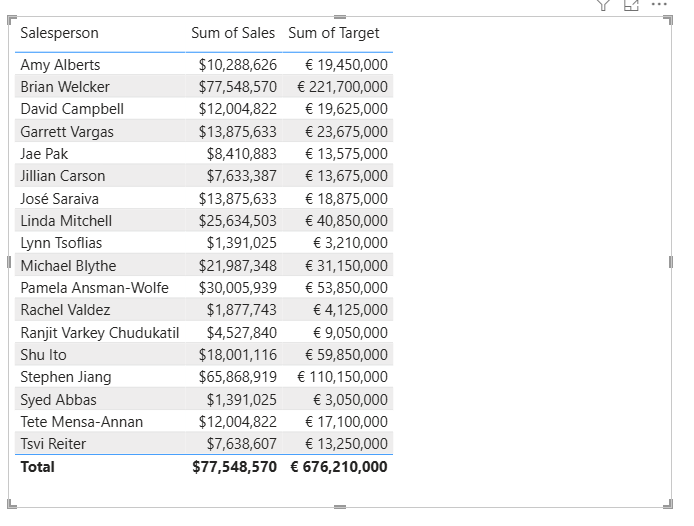This screenshot has height=526, width=694.
Task: Click Stephen Jiang's target value € 110,150,000
Action: coord(342,377)
